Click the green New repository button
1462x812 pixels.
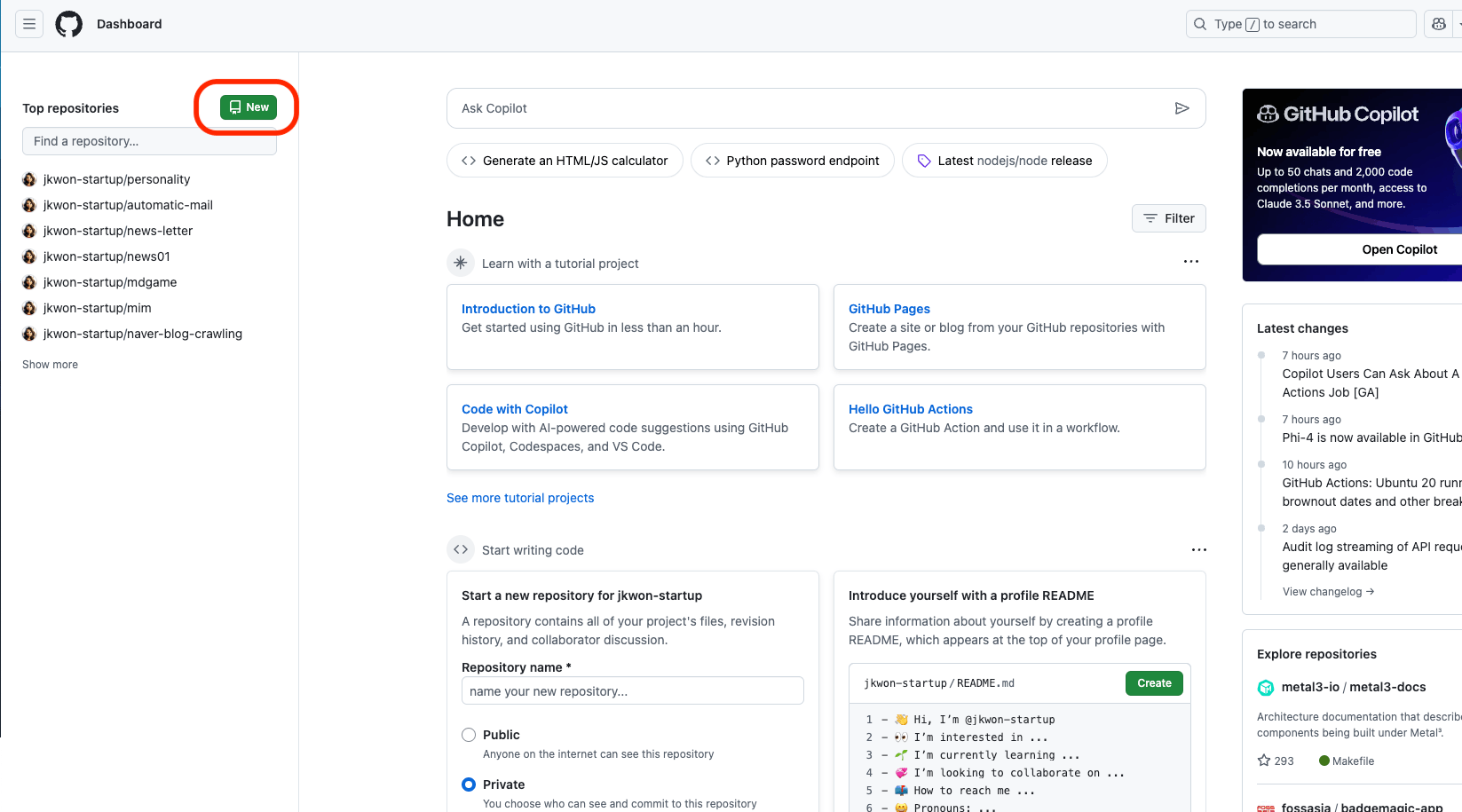tap(249, 107)
